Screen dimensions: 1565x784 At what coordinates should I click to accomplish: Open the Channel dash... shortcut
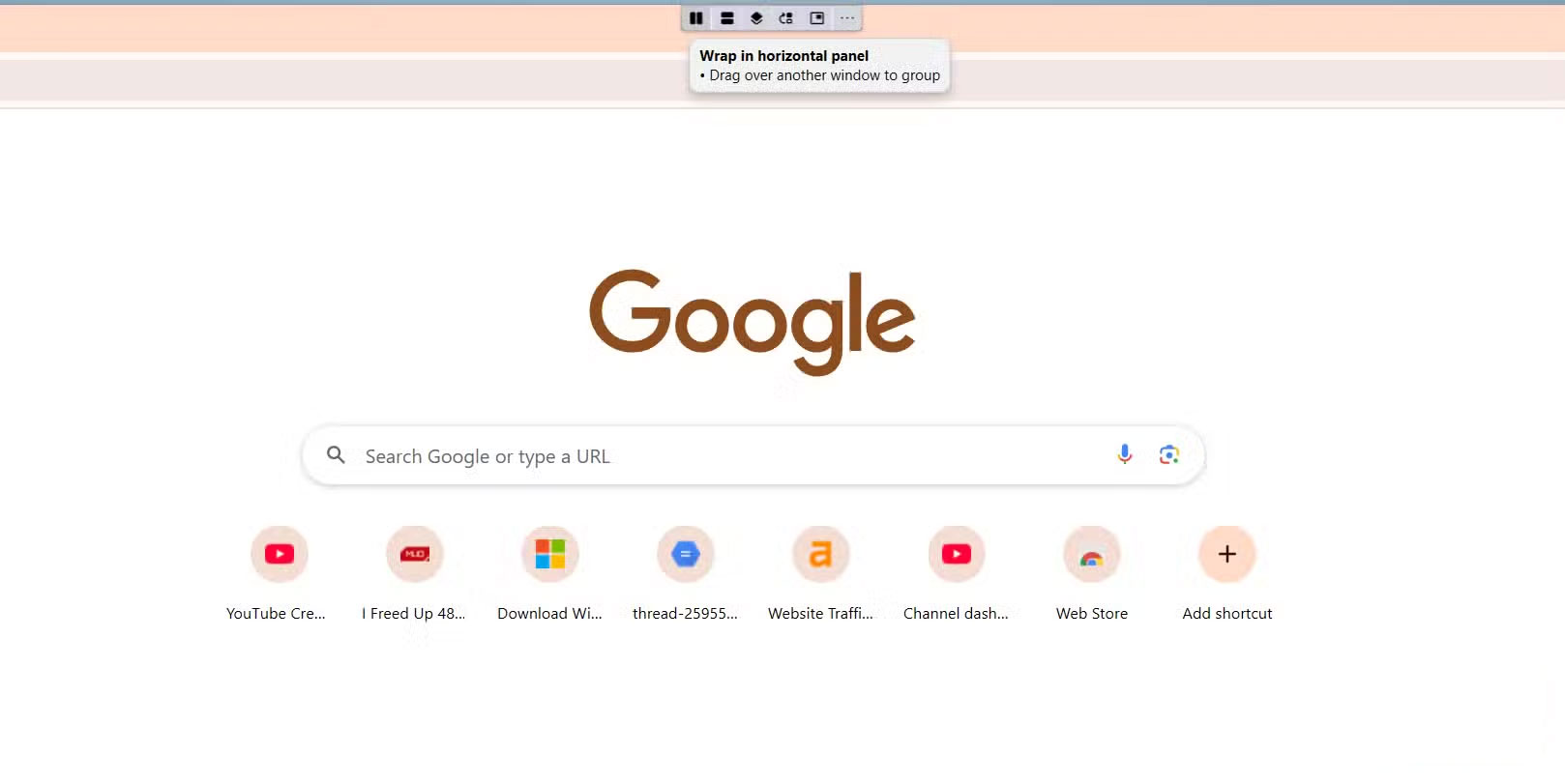956,573
